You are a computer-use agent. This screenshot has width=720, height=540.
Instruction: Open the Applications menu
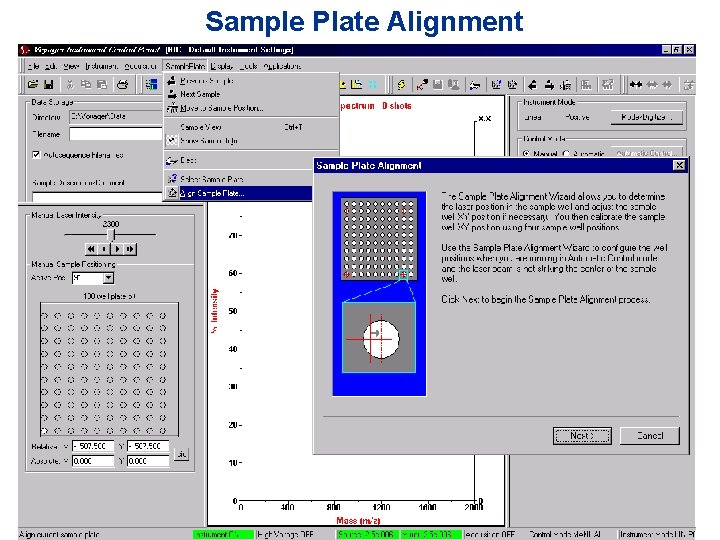(x=282, y=66)
